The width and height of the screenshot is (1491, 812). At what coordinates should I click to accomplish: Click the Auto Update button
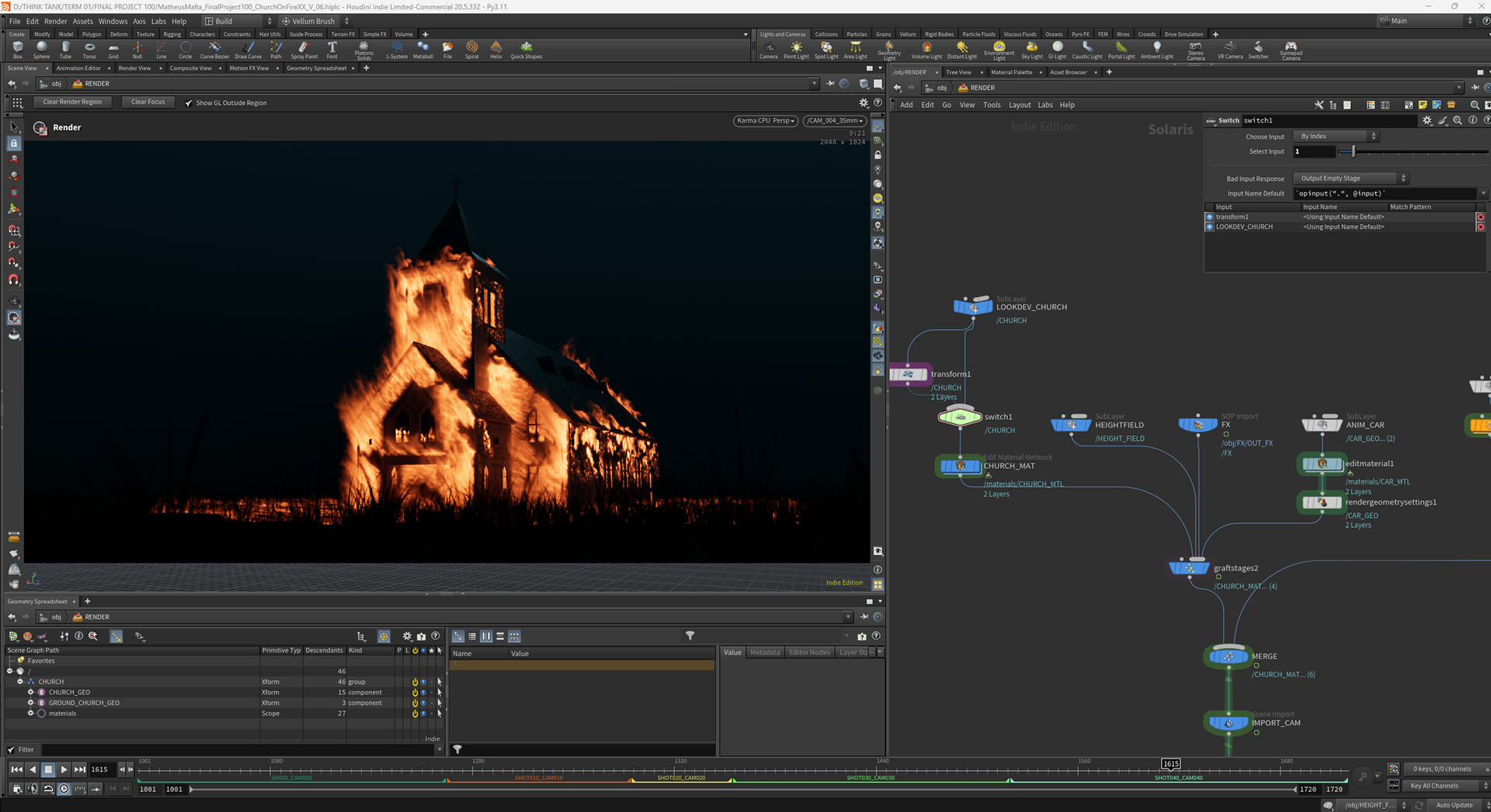click(x=1454, y=805)
